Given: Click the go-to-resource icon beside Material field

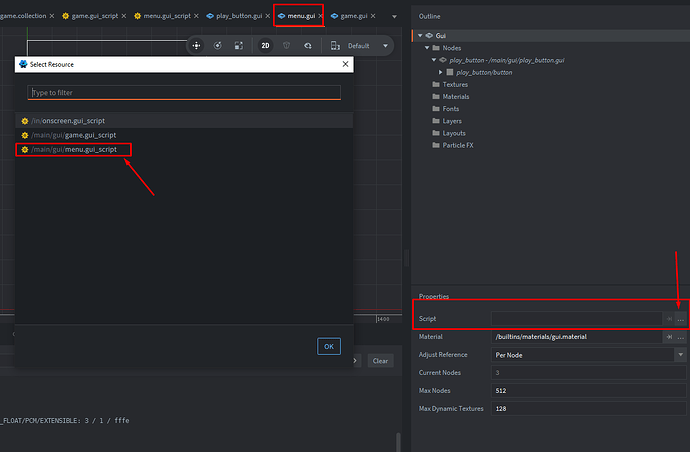Looking at the screenshot, I should click(668, 337).
